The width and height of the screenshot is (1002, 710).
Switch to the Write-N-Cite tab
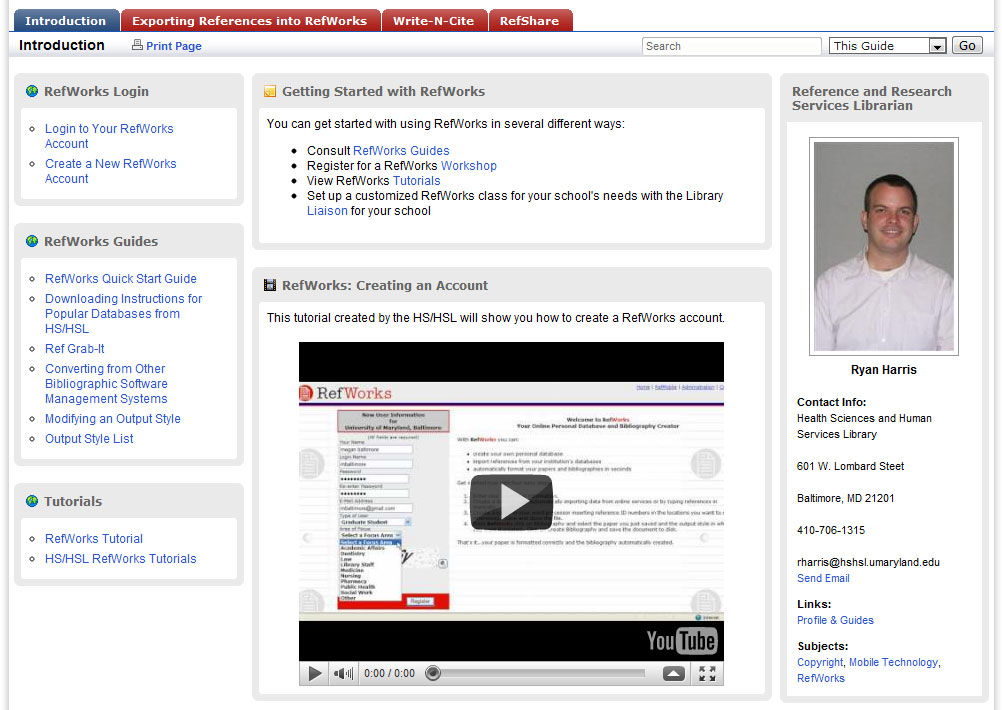click(434, 21)
